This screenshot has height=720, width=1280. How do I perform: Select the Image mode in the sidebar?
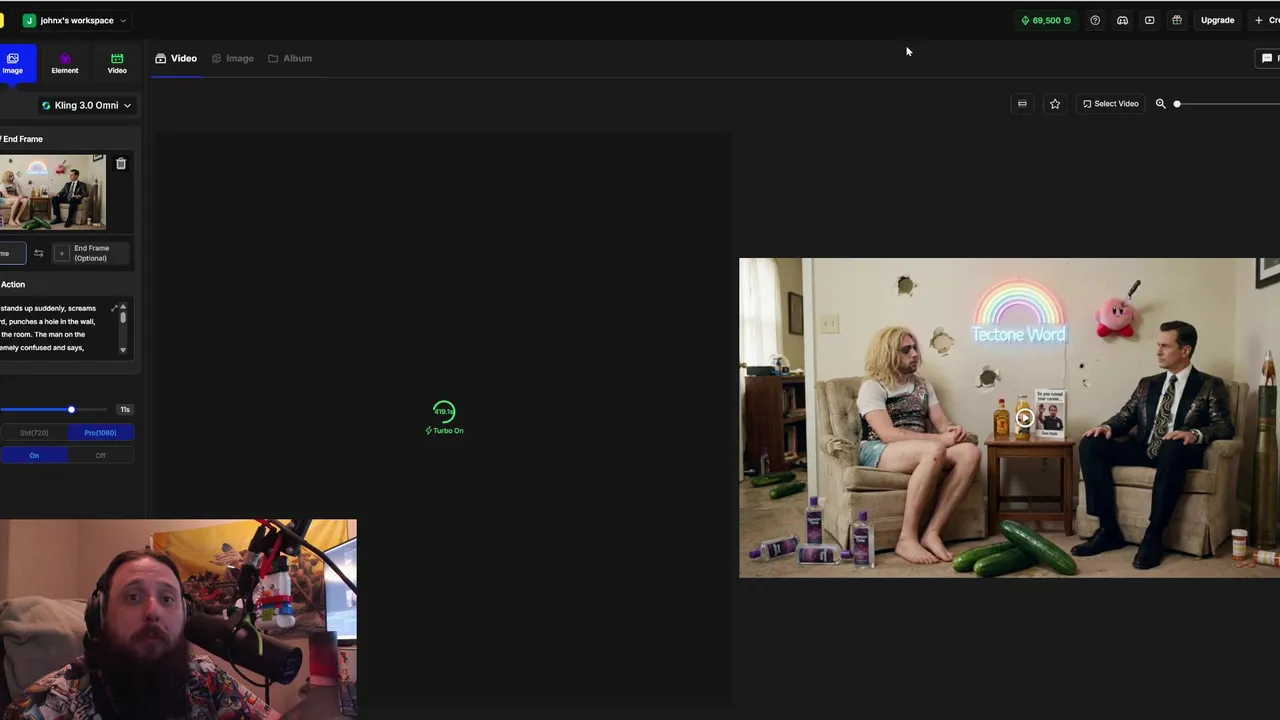[13, 63]
